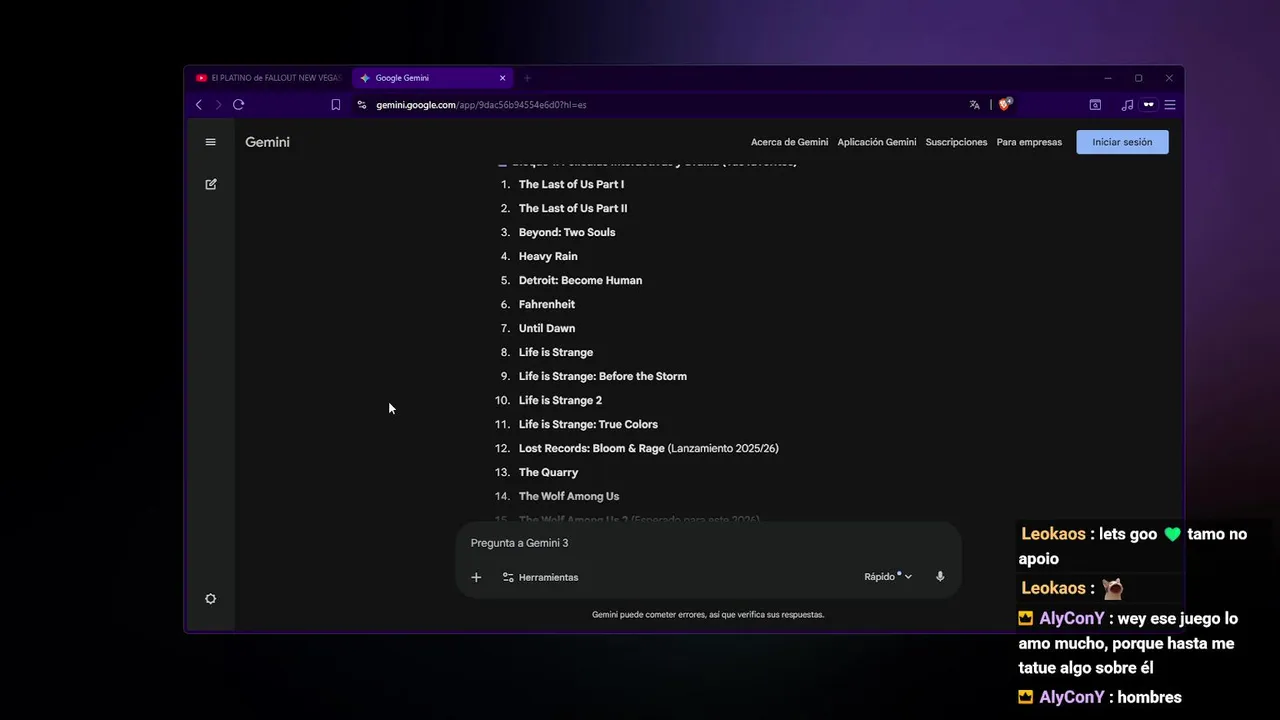Go back with the browser back arrow
Image resolution: width=1280 pixels, height=720 pixels.
(199, 104)
